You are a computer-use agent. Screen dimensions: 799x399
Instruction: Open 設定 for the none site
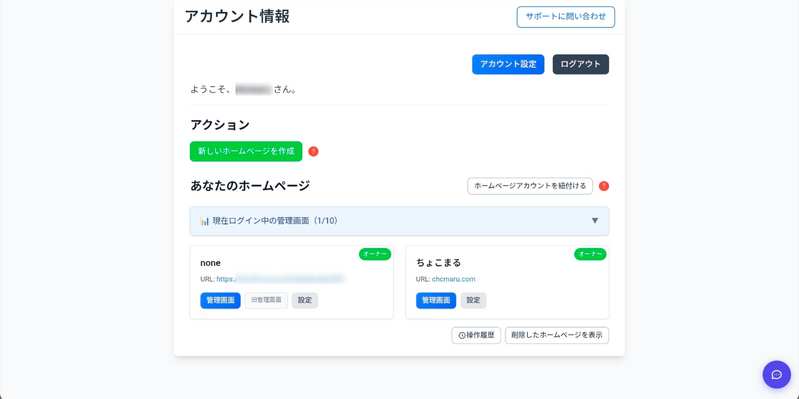(x=305, y=301)
